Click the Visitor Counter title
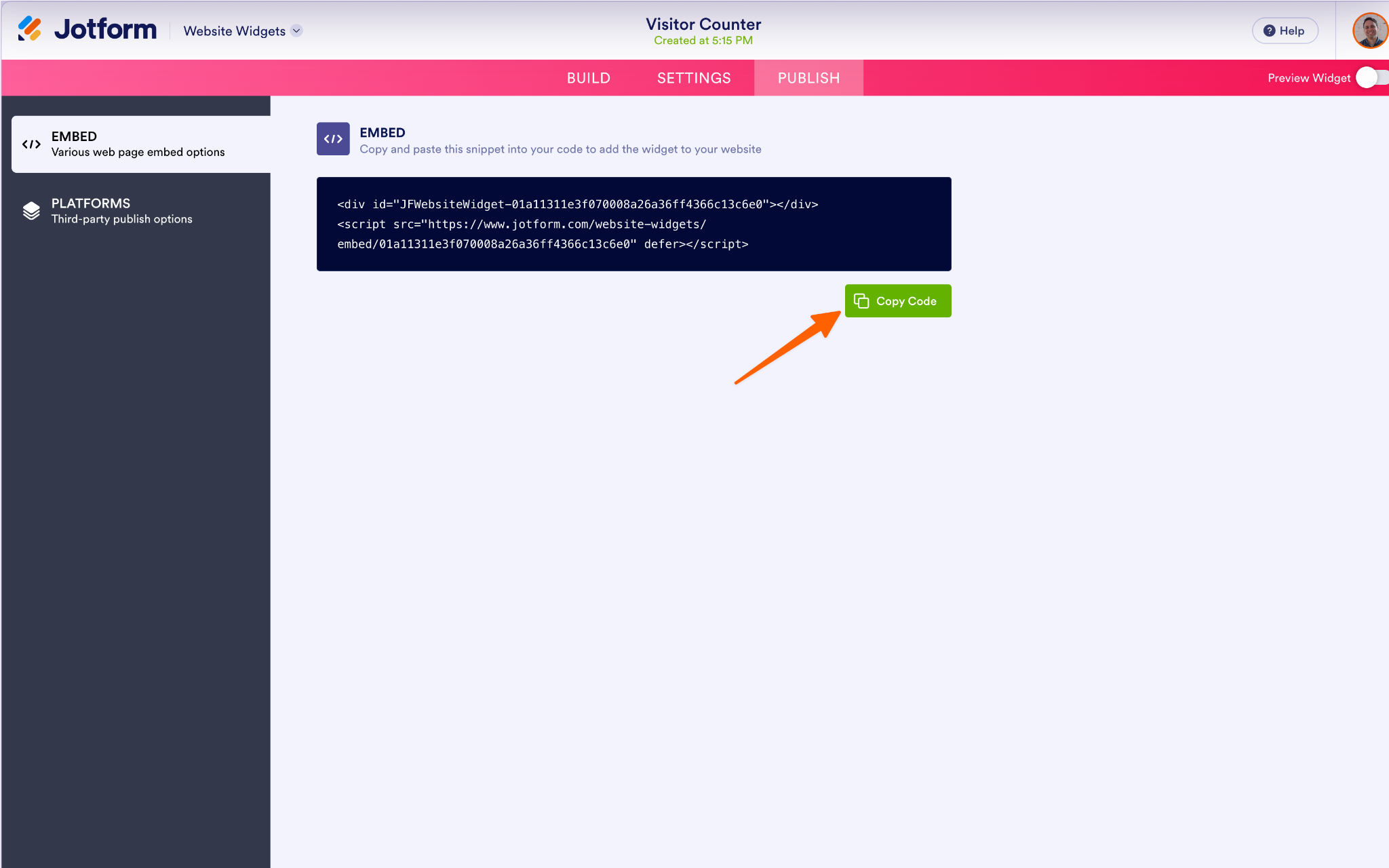 pos(703,24)
